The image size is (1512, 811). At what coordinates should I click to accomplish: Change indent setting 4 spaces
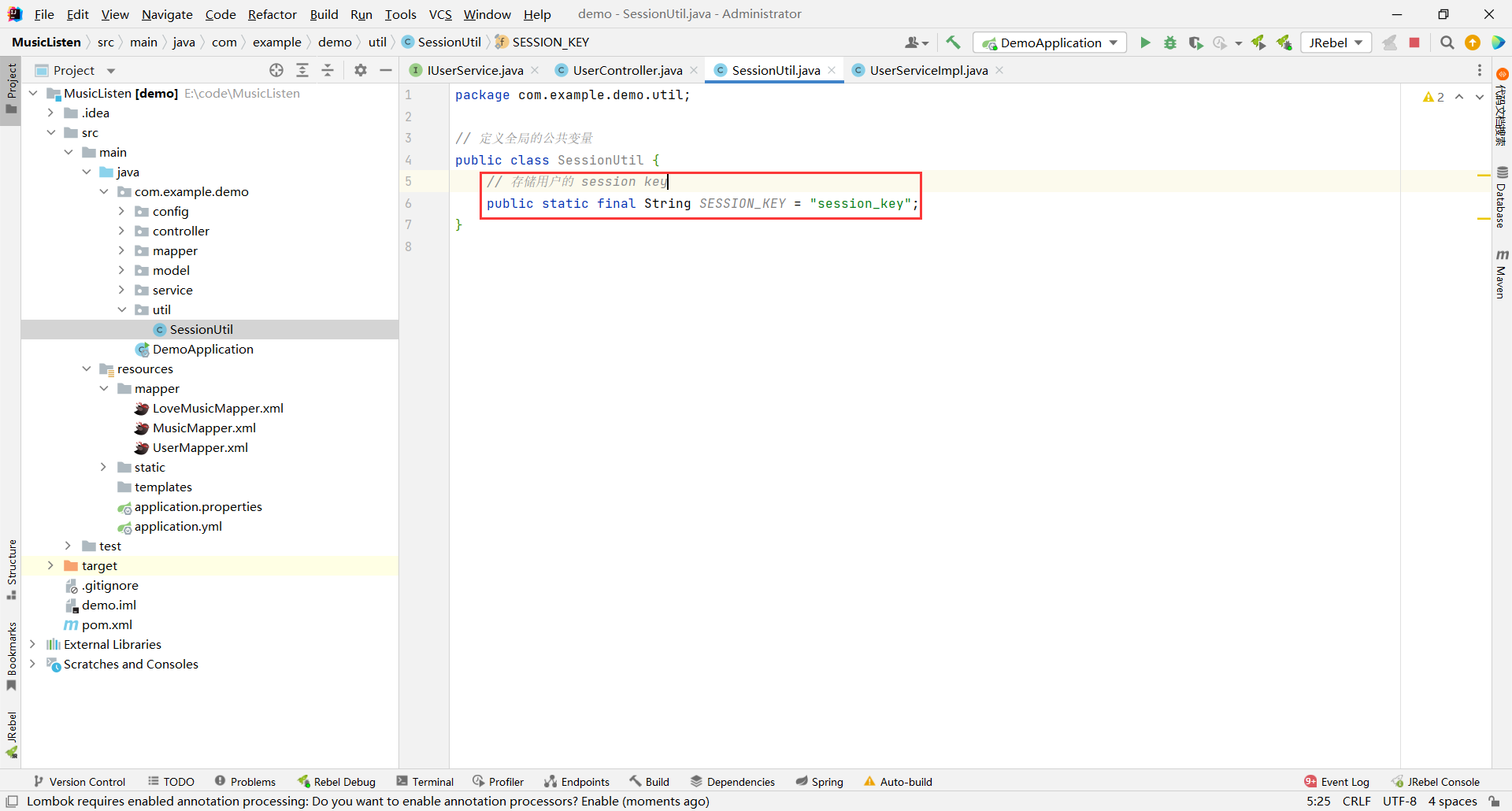click(1453, 802)
